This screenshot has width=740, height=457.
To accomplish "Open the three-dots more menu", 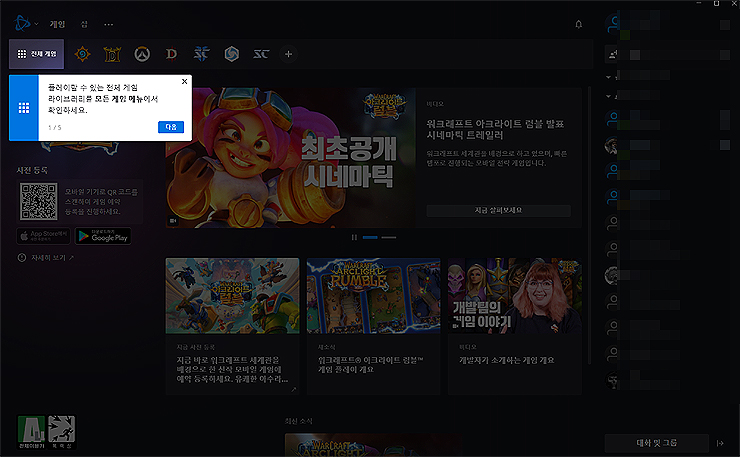I will click(x=109, y=24).
